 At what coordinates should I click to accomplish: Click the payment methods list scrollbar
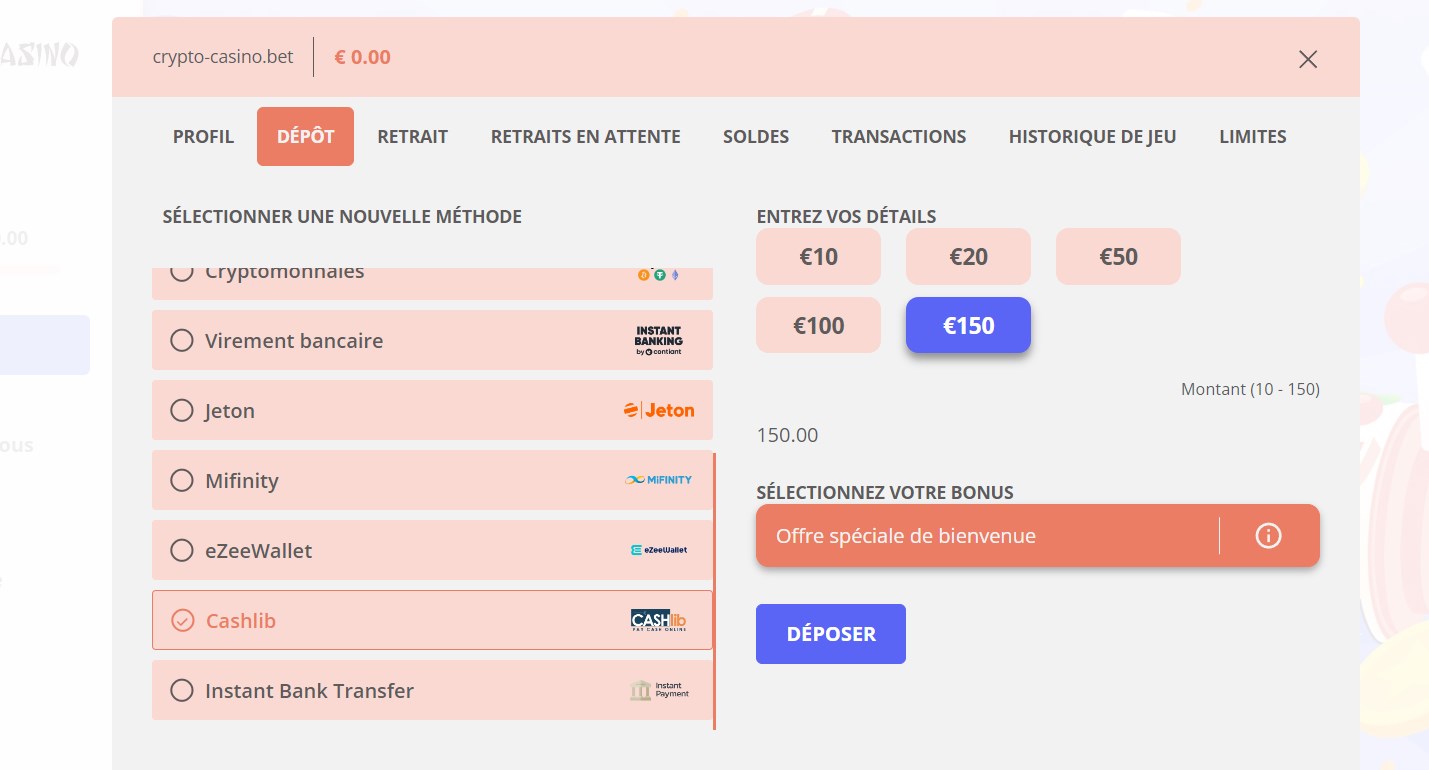point(714,590)
